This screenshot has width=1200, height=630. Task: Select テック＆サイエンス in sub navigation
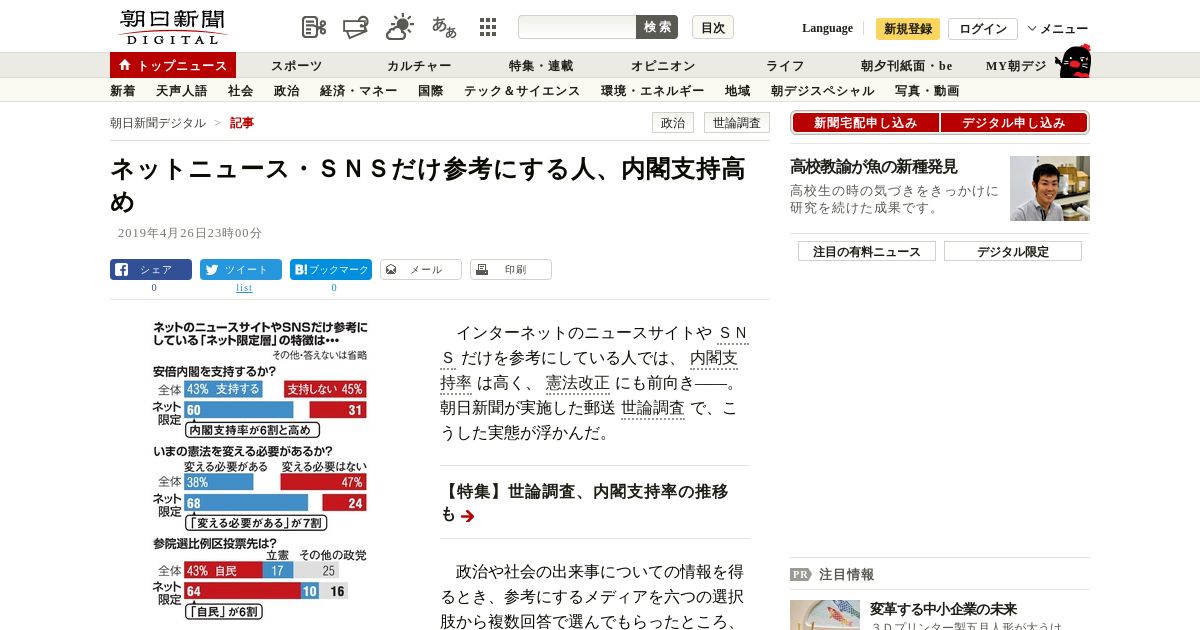(522, 91)
